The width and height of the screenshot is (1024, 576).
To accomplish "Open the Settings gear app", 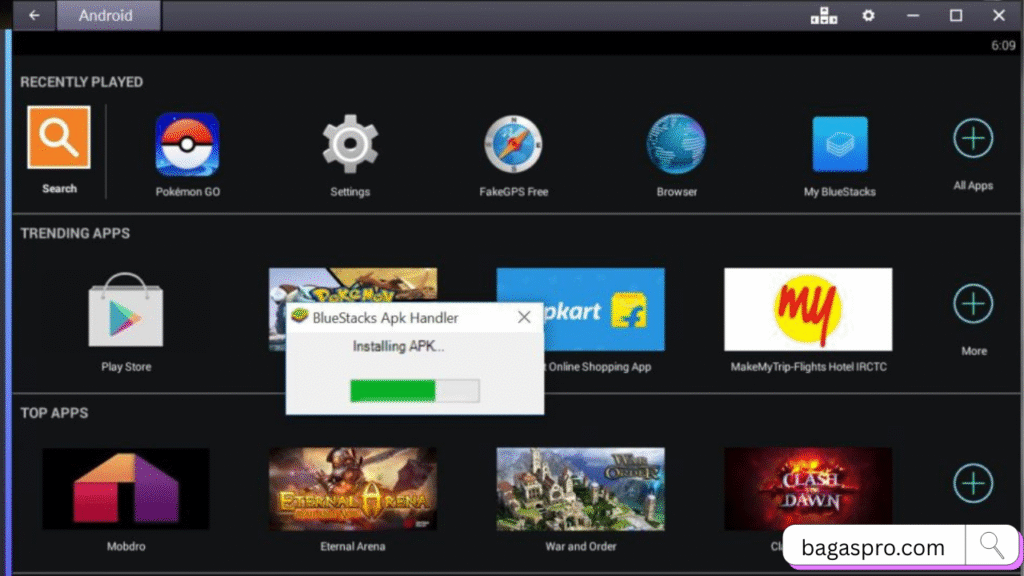I will 350,144.
